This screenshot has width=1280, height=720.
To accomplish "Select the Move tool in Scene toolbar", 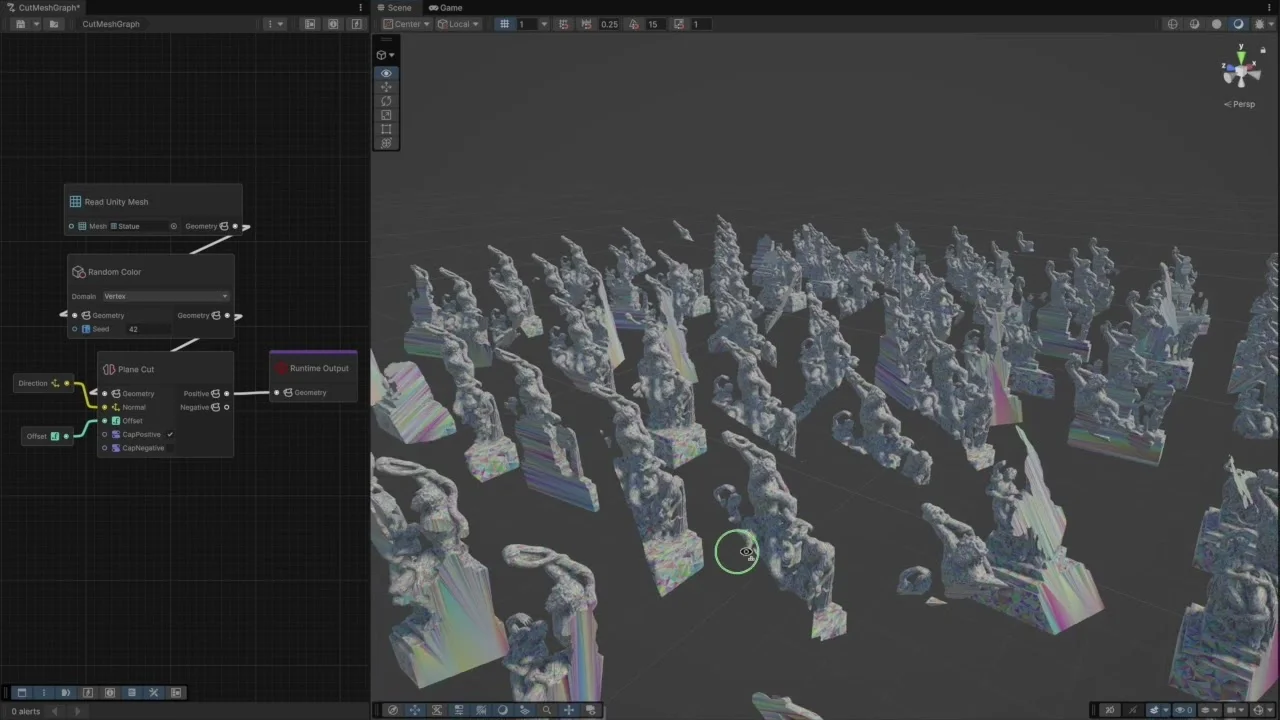I will pyautogui.click(x=386, y=87).
